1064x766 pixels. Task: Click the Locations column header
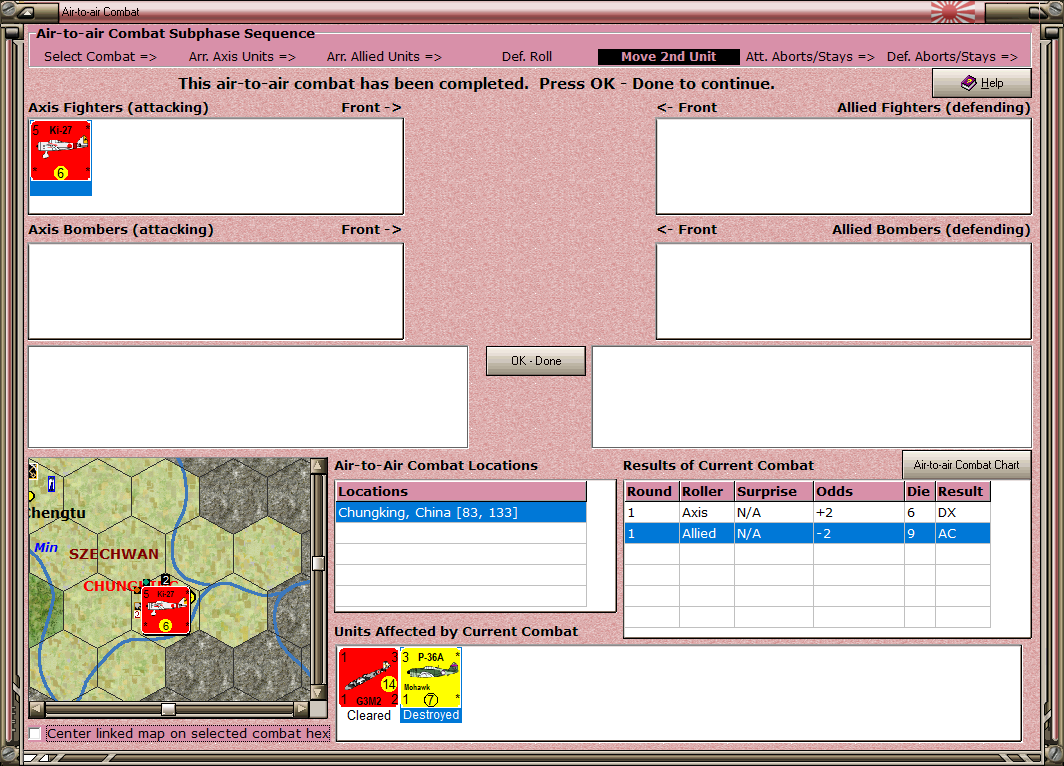click(461, 491)
